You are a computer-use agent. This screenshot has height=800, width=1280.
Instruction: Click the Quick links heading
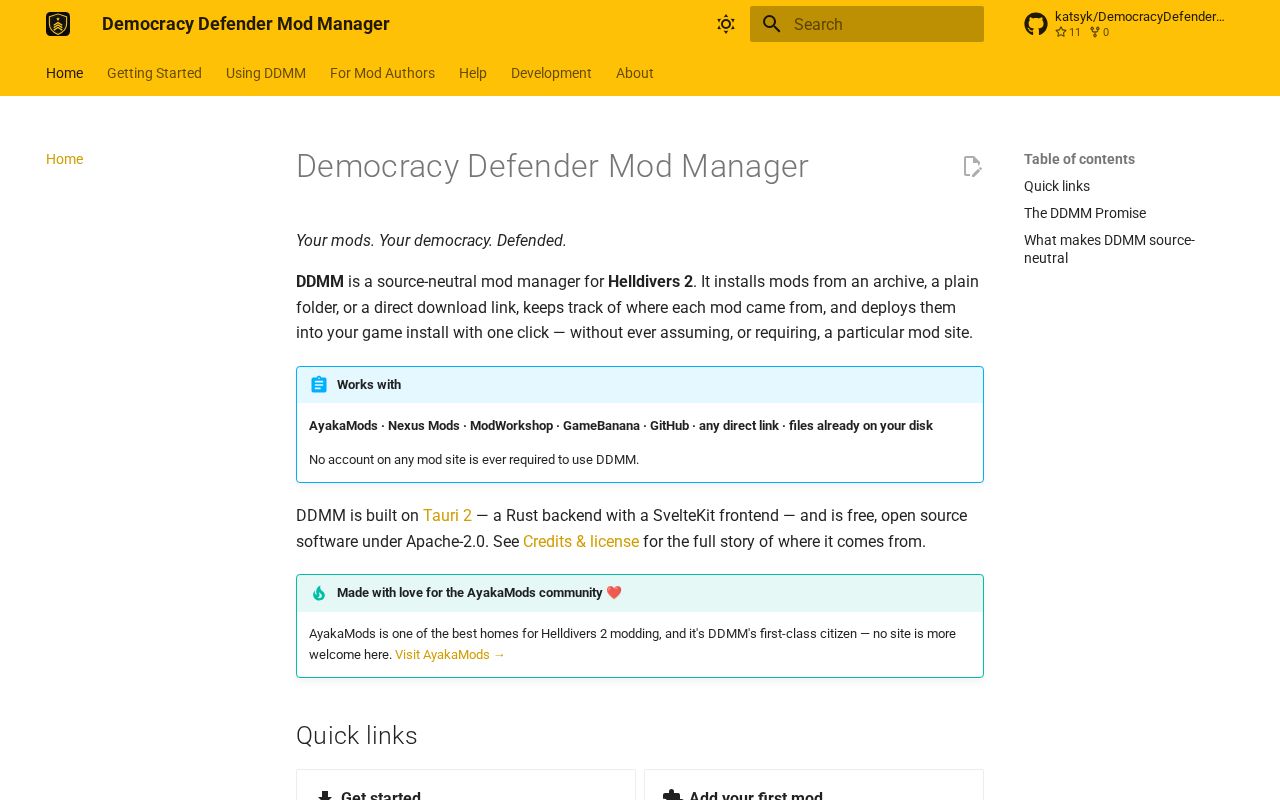tap(357, 736)
